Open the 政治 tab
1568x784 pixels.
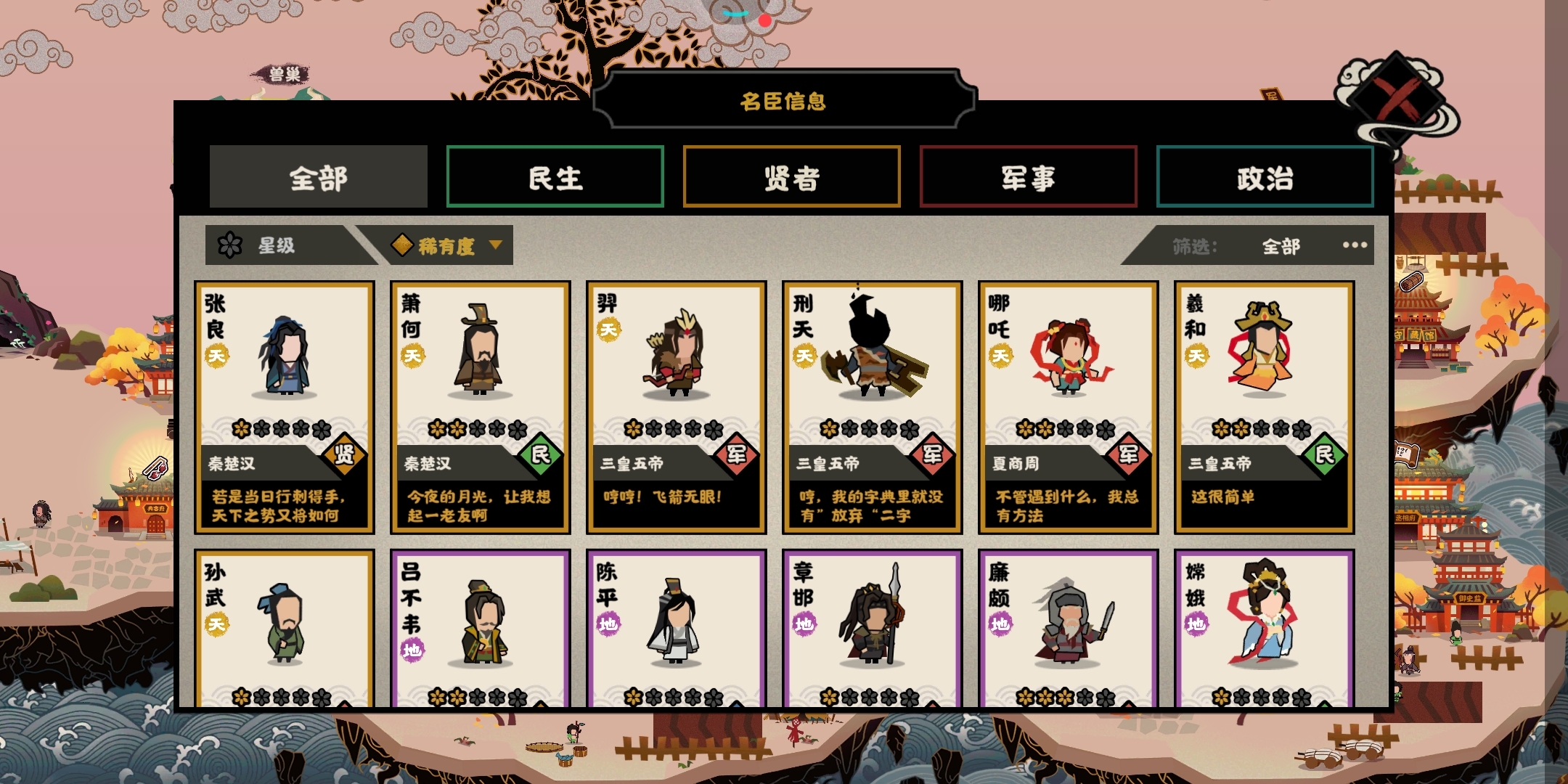(1265, 177)
